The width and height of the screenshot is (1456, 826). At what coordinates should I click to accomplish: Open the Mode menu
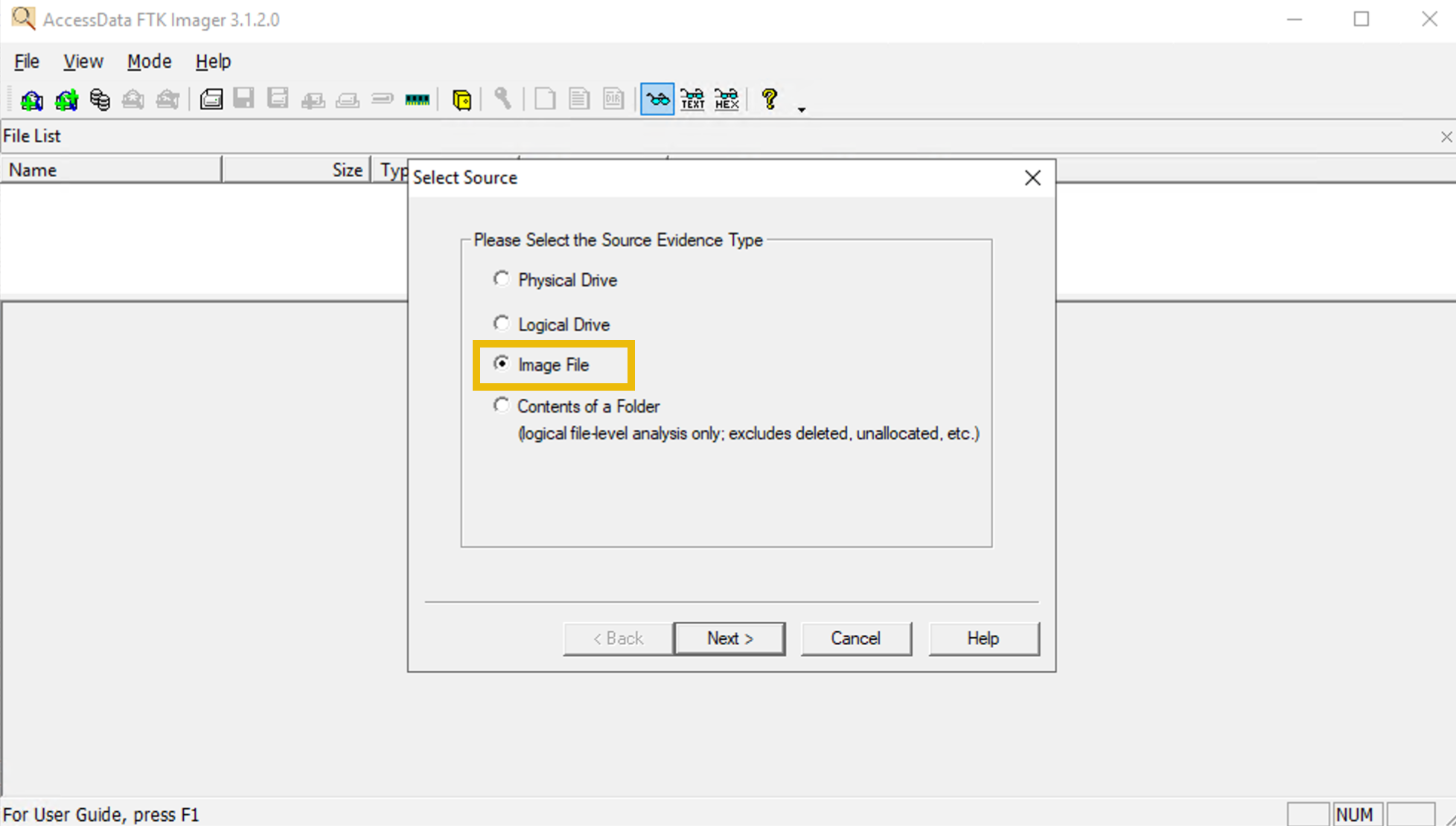[149, 62]
